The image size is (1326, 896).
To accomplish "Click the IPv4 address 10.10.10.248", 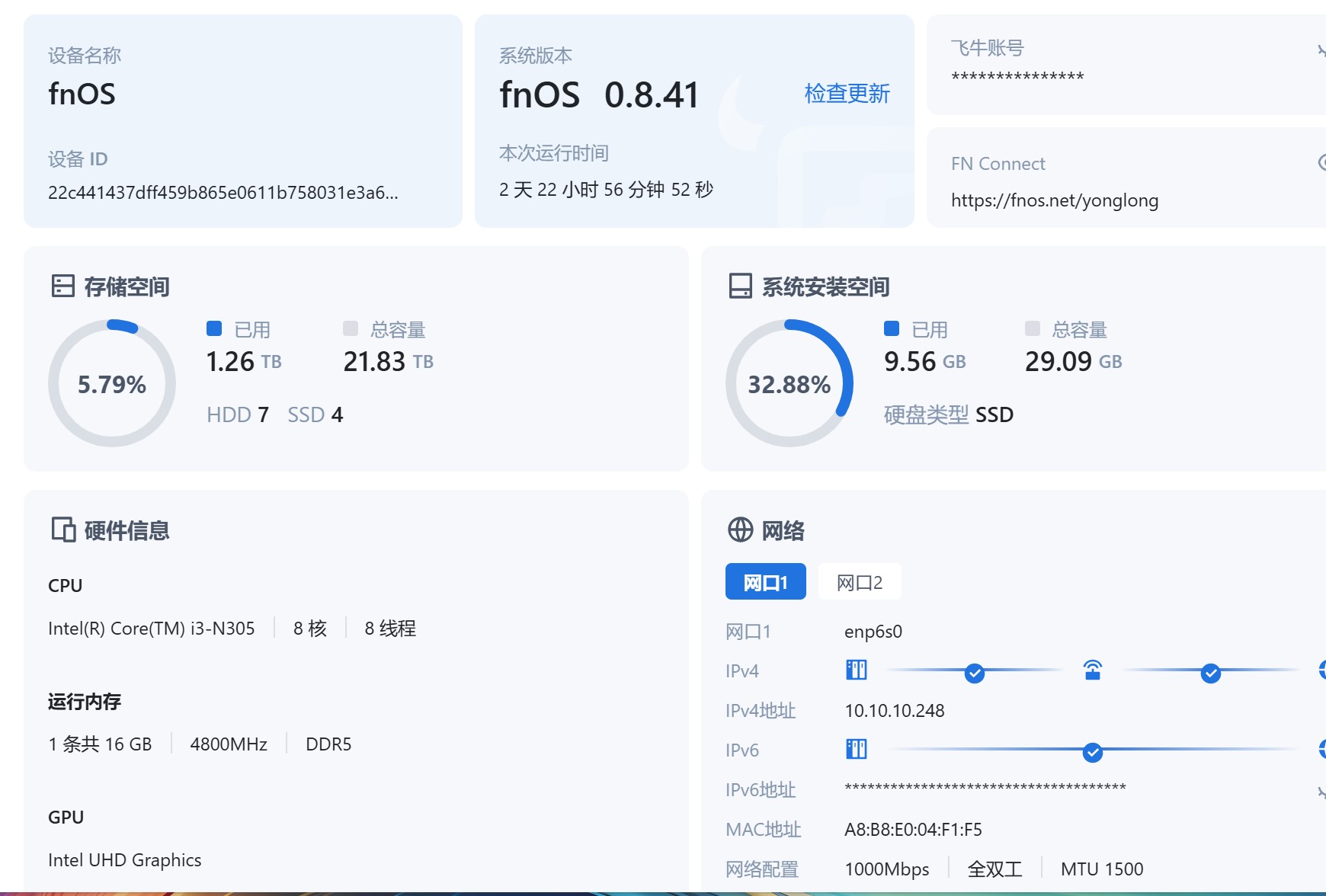I will [x=895, y=711].
